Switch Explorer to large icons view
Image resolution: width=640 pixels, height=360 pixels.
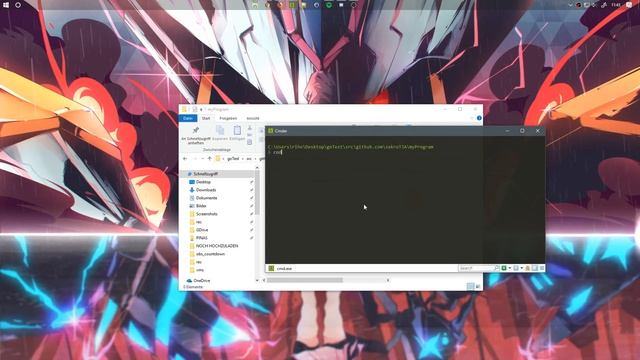pos(478,287)
